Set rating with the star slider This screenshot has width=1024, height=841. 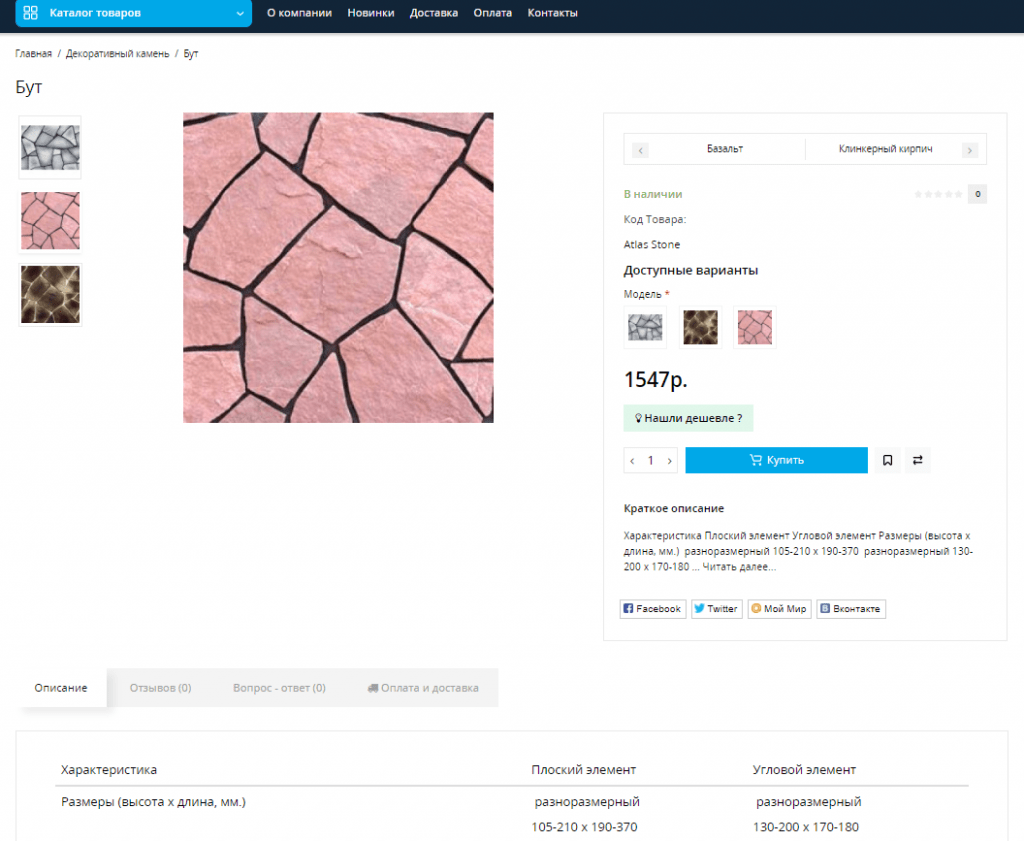(938, 194)
